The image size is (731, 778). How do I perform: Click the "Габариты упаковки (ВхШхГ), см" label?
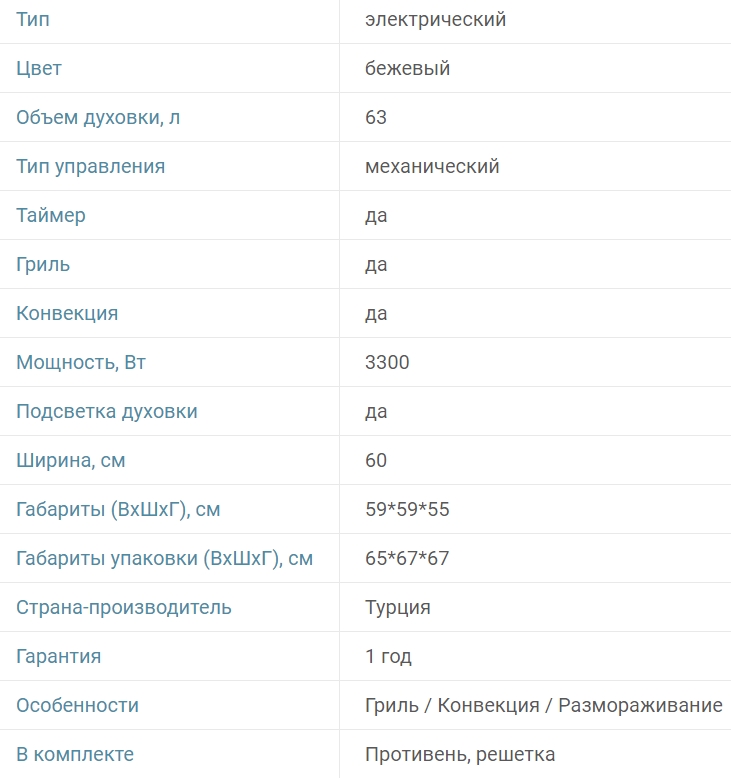[x=164, y=559]
